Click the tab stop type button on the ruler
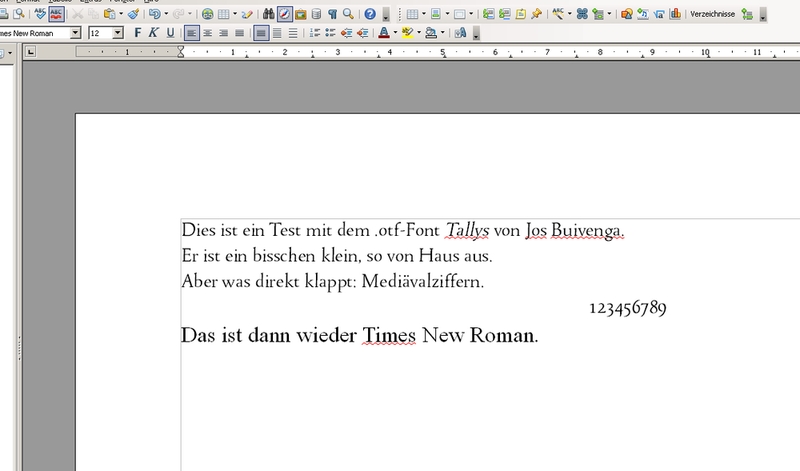Viewport: 800px width, 471px height. point(31,52)
